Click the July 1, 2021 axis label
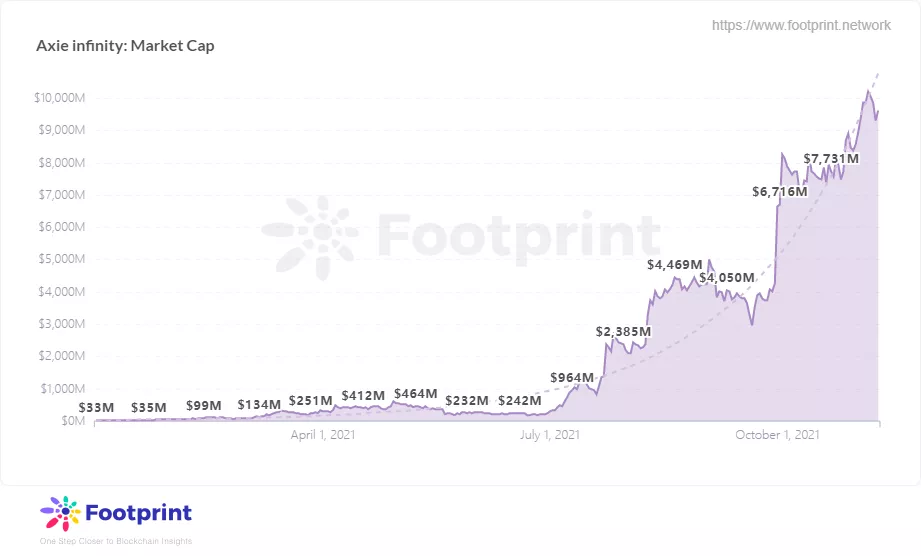 (550, 435)
